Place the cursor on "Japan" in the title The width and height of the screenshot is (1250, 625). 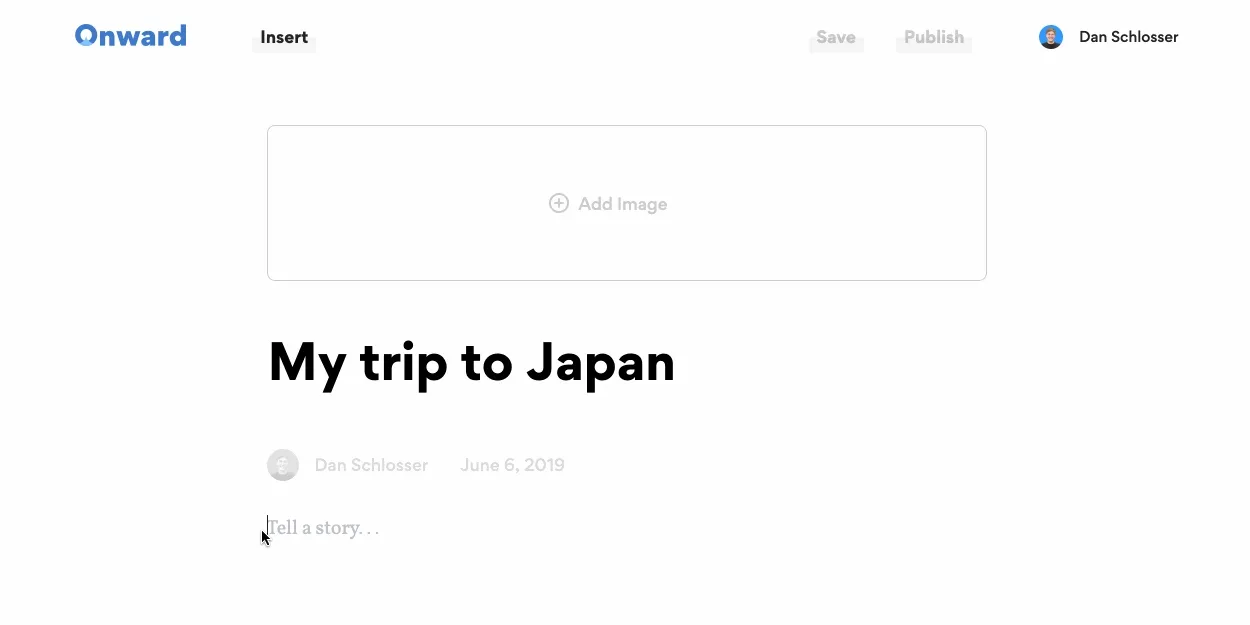click(601, 363)
